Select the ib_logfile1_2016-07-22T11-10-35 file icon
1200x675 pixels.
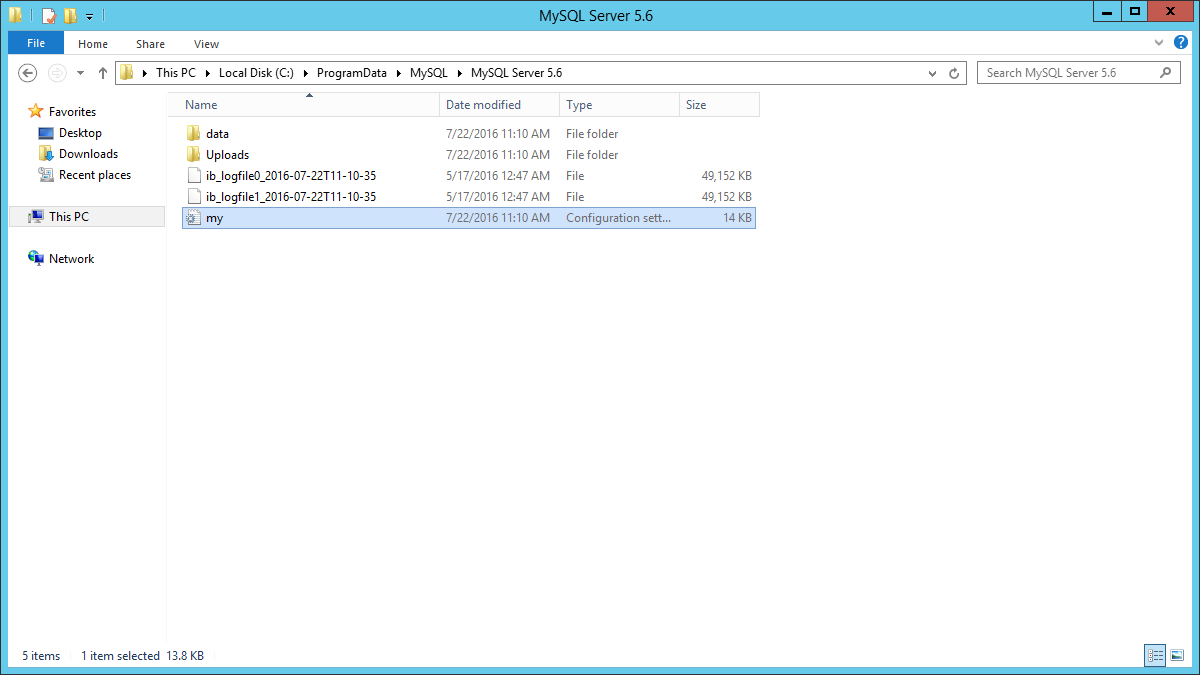[194, 197]
